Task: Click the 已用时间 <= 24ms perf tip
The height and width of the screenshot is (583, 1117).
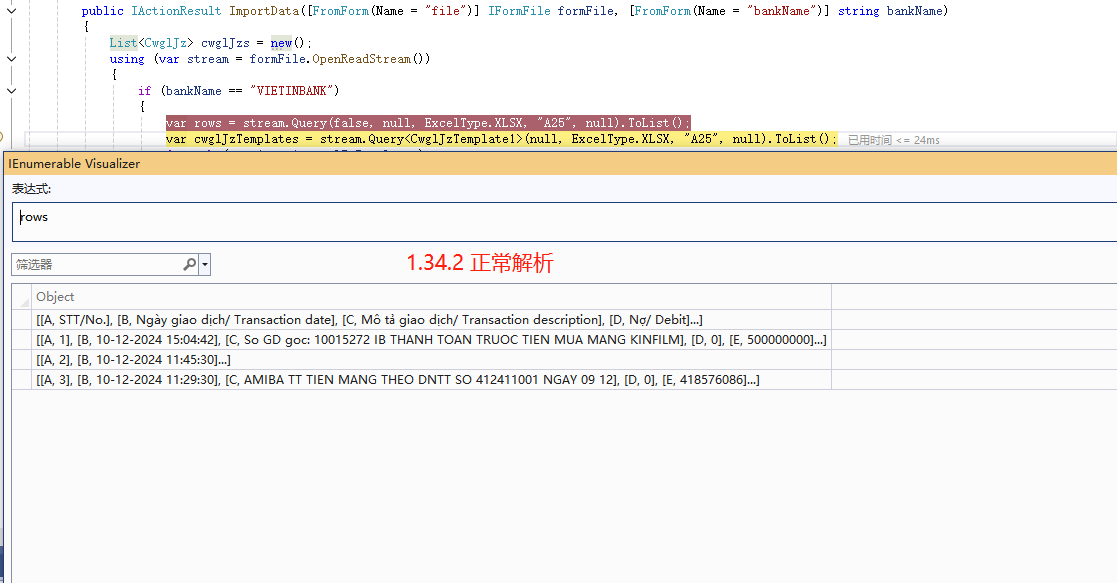Action: 893,140
